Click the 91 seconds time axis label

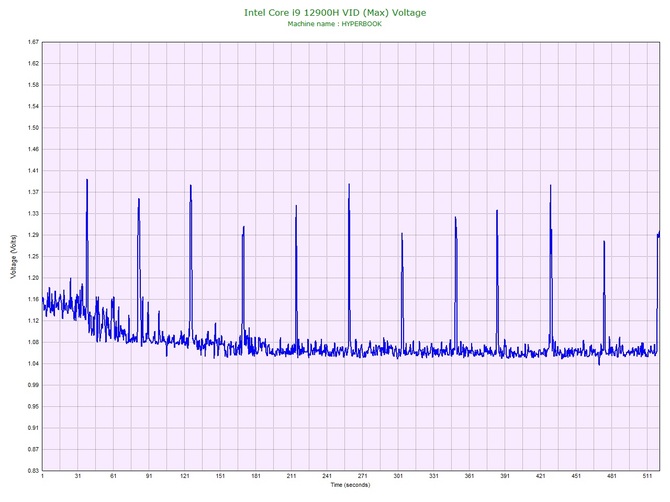click(149, 476)
